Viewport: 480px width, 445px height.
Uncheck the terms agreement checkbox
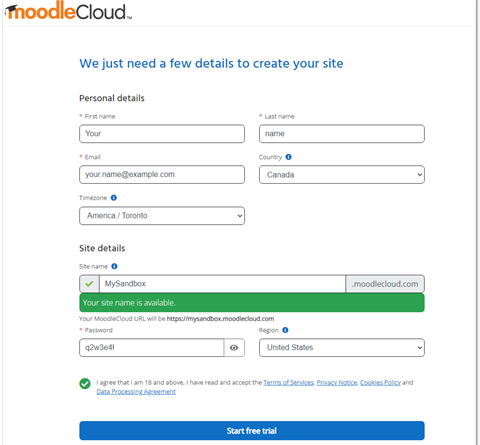tap(85, 383)
